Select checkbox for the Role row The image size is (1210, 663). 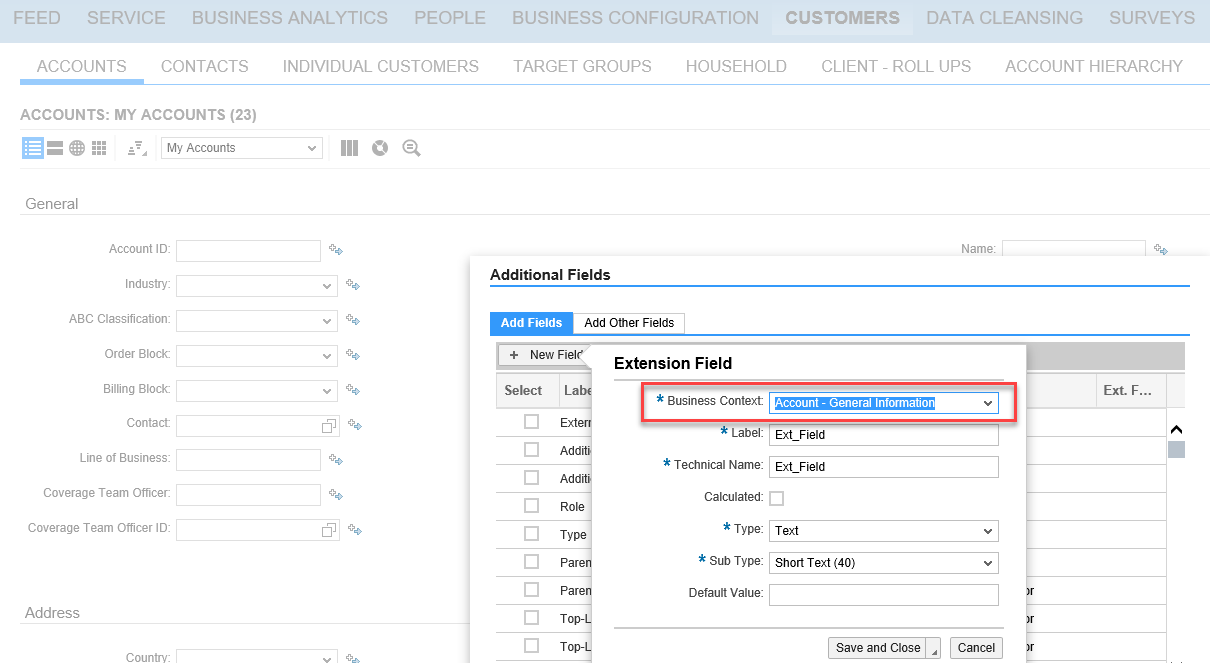(532, 506)
